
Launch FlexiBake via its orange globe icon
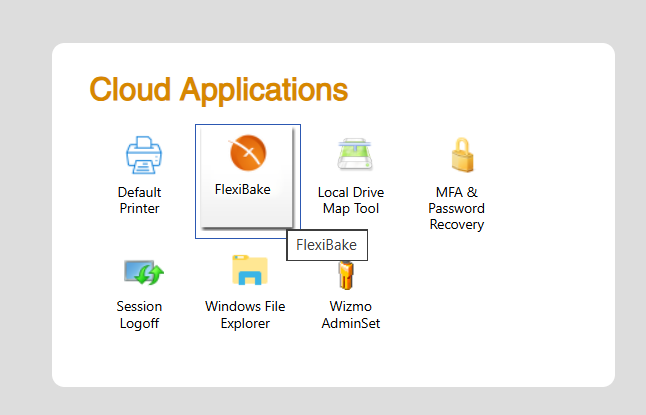pos(248,153)
